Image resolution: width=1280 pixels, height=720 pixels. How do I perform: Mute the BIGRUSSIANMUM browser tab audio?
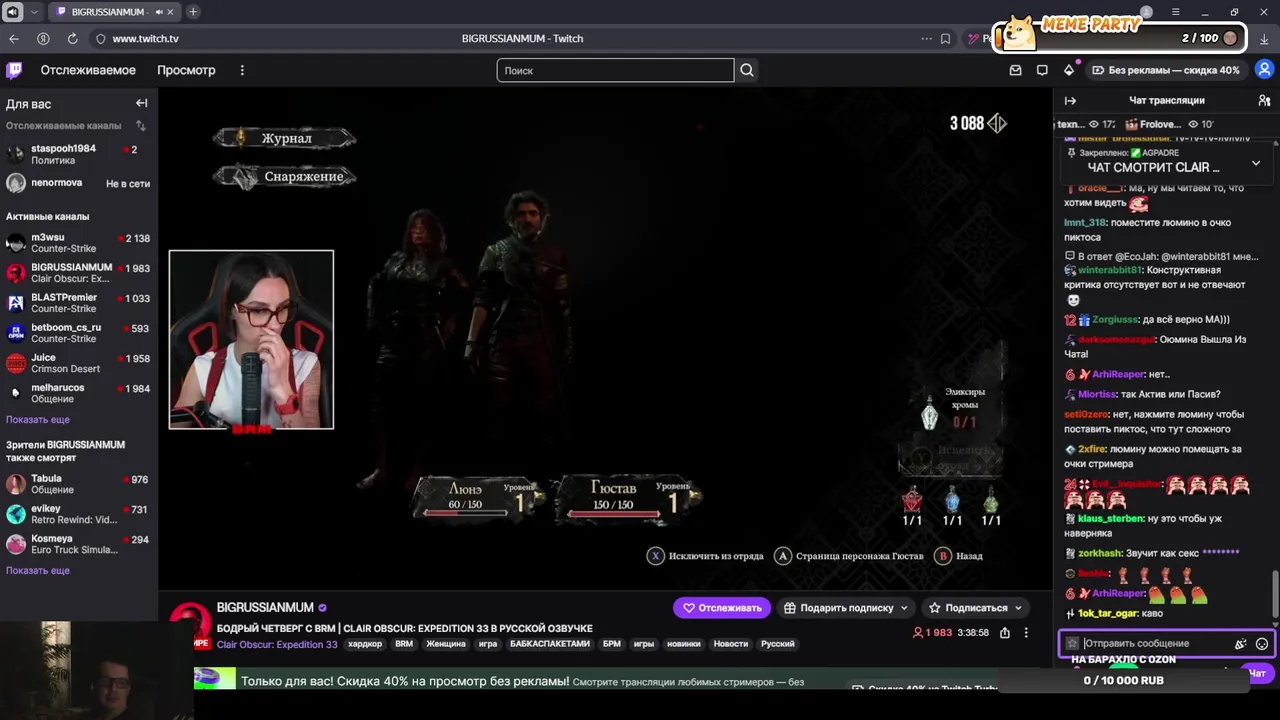pos(159,12)
